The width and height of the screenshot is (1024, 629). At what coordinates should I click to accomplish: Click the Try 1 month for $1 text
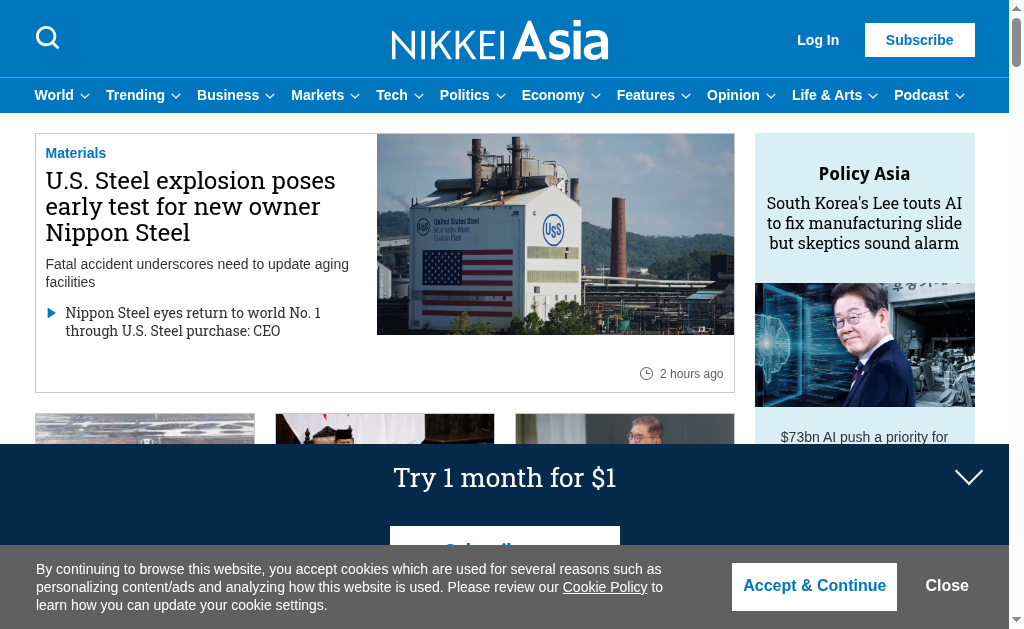click(x=505, y=478)
